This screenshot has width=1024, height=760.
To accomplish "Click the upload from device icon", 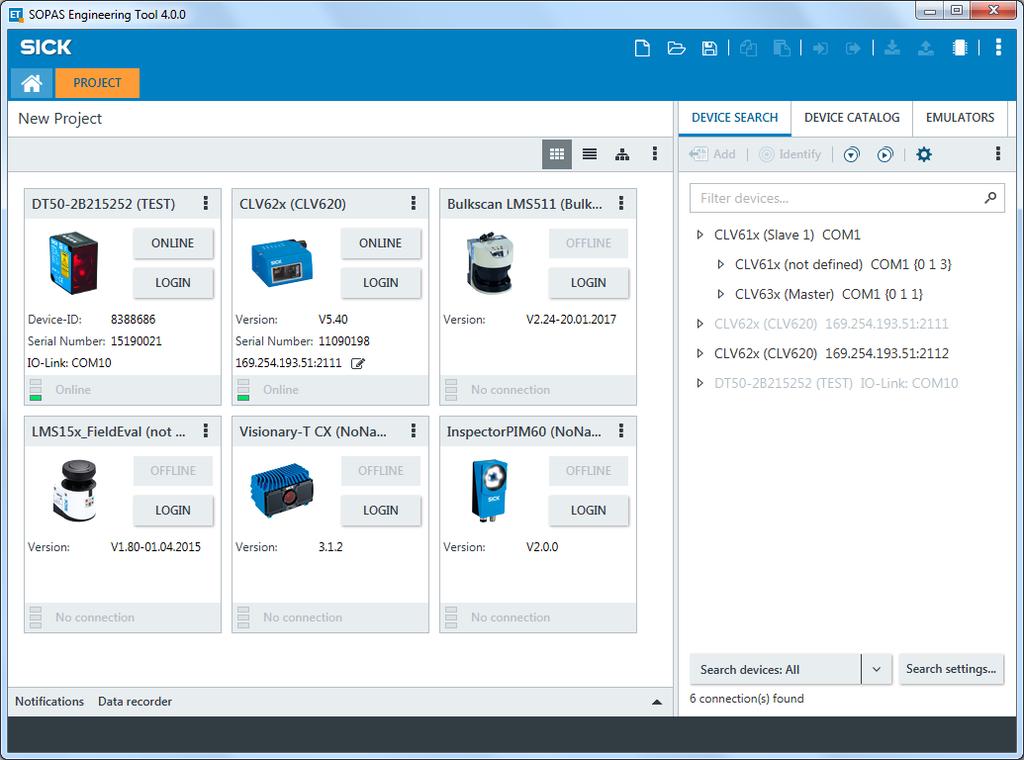I will point(925,48).
